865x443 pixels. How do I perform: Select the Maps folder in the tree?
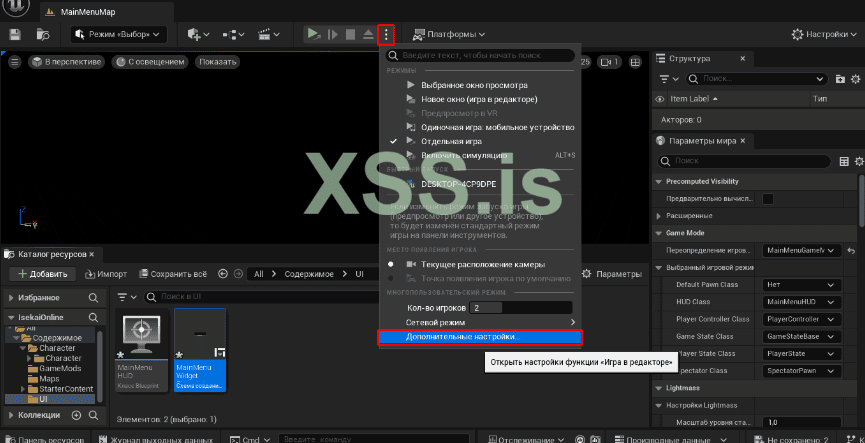click(49, 379)
